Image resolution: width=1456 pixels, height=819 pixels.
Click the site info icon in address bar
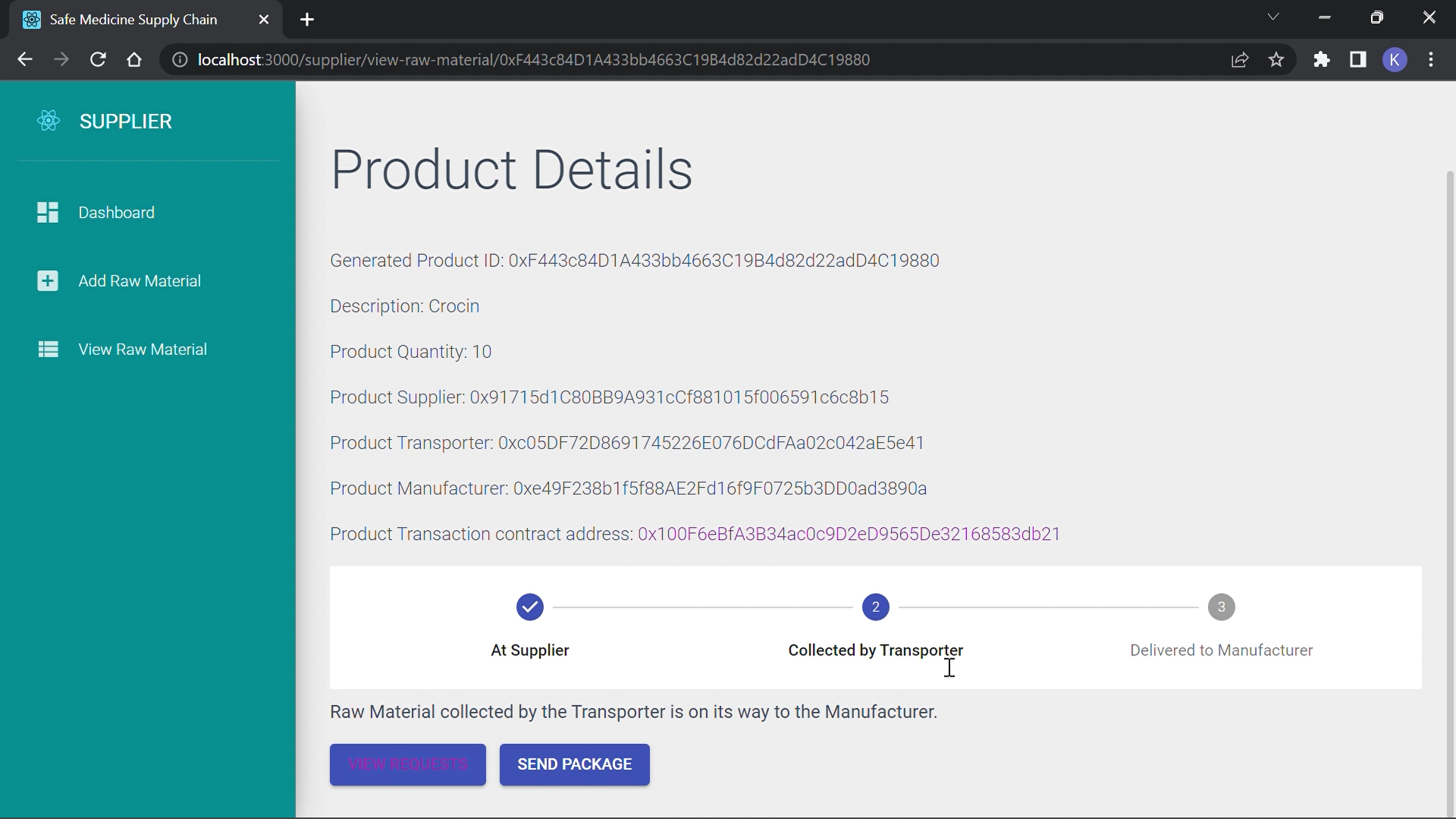tap(180, 60)
